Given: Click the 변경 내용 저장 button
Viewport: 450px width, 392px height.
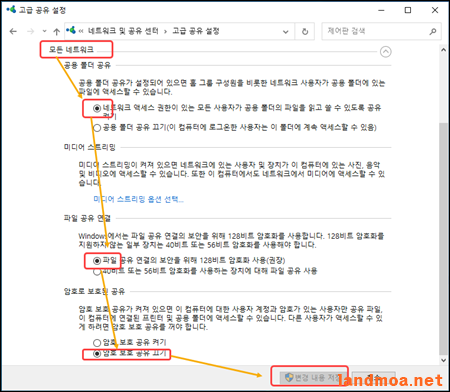Looking at the screenshot, I should pyautogui.click(x=313, y=378).
